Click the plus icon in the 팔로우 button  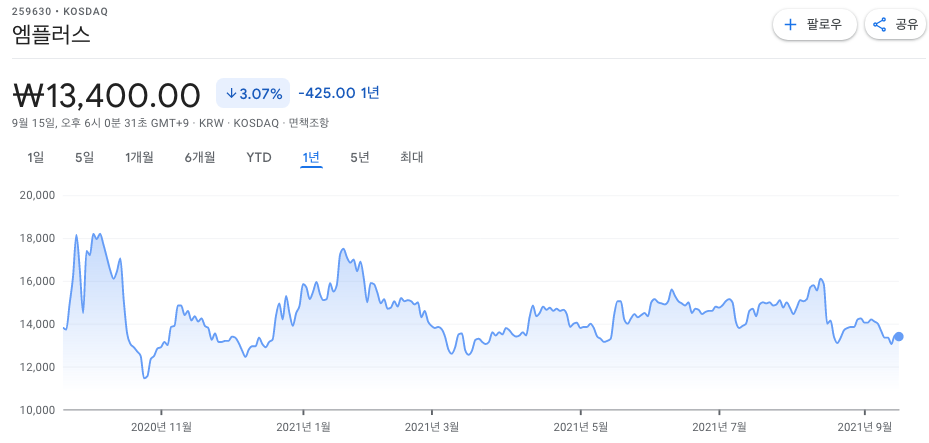point(790,25)
